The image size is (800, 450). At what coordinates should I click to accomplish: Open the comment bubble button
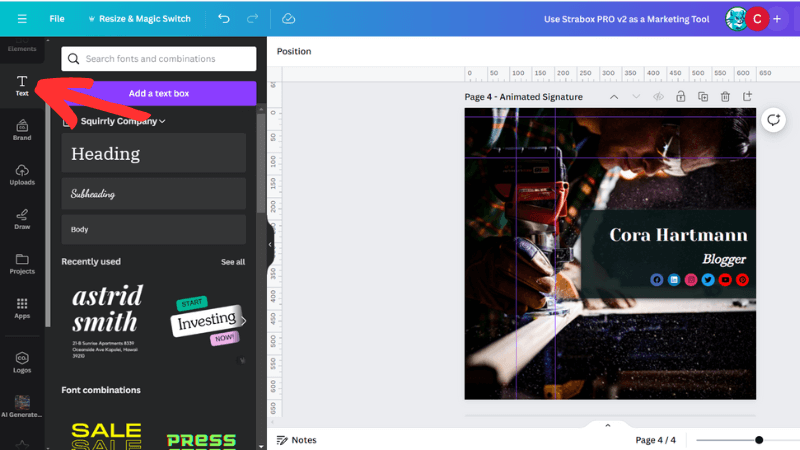[x=773, y=120]
